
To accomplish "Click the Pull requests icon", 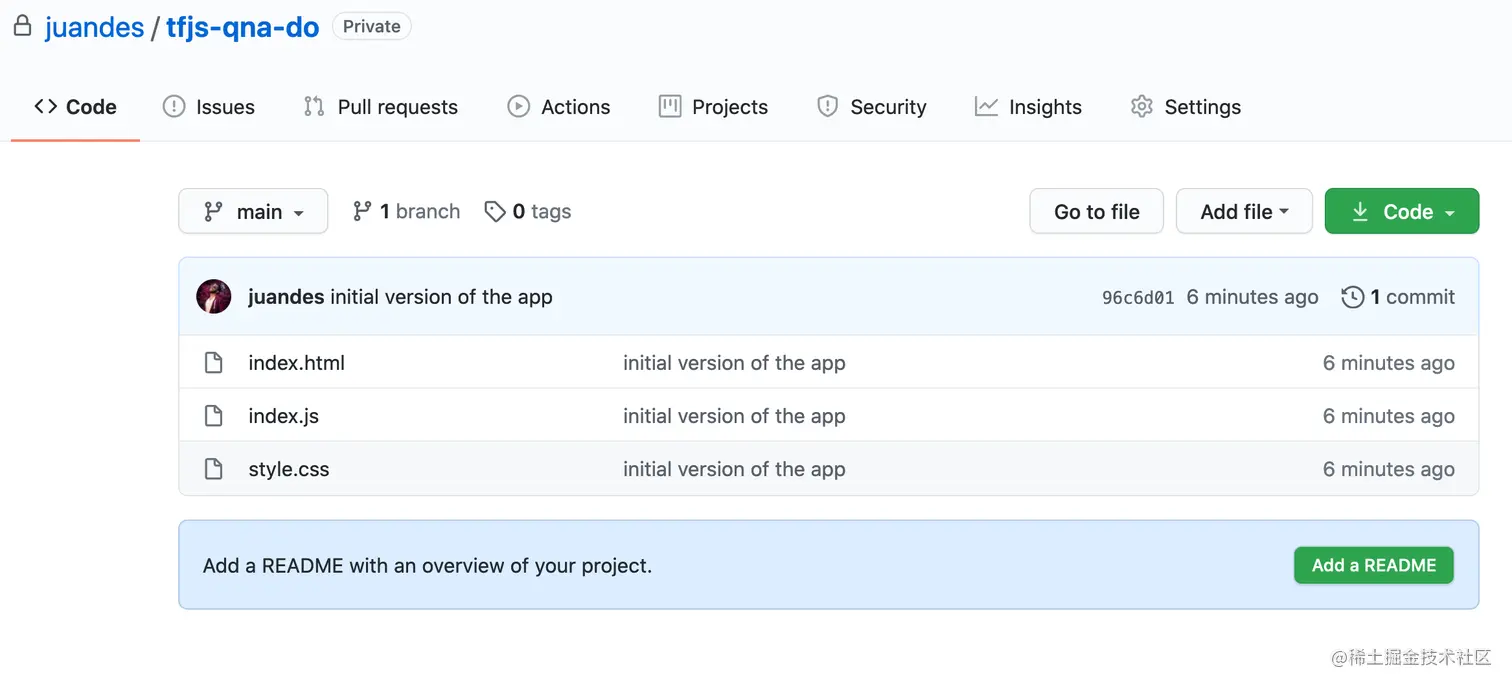I will click(313, 106).
